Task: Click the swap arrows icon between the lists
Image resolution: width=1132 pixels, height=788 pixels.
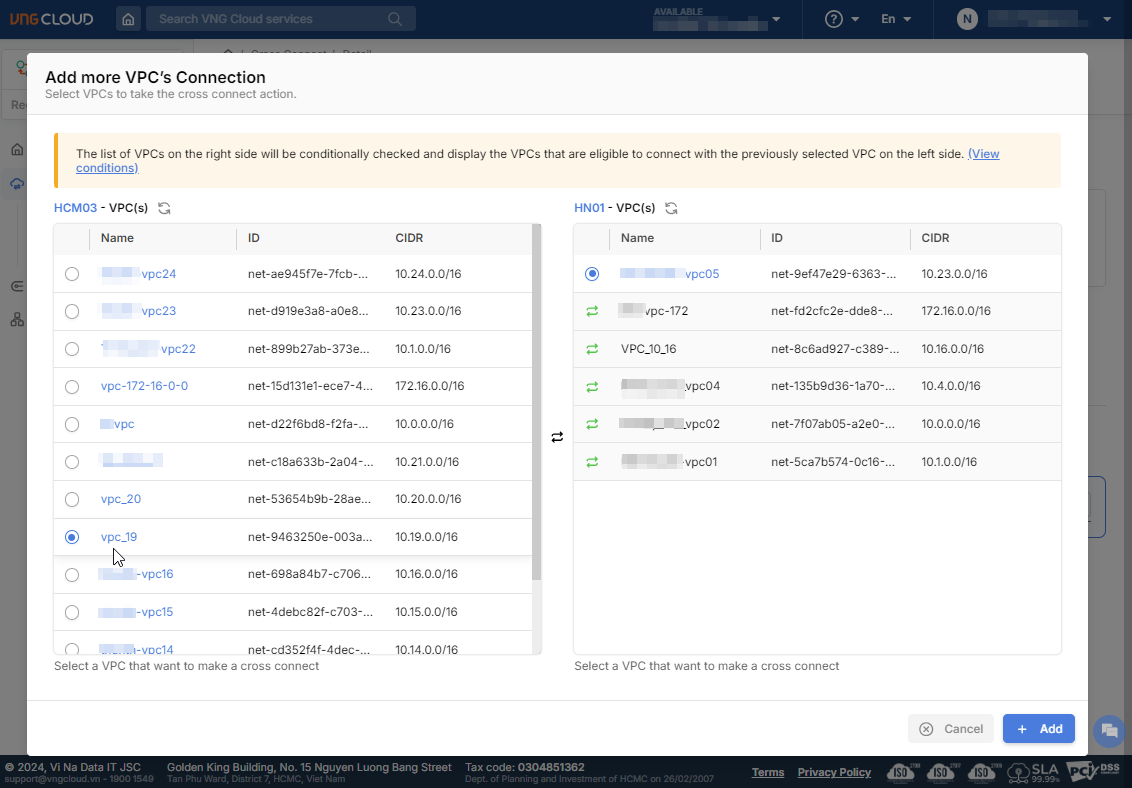Action: point(557,437)
